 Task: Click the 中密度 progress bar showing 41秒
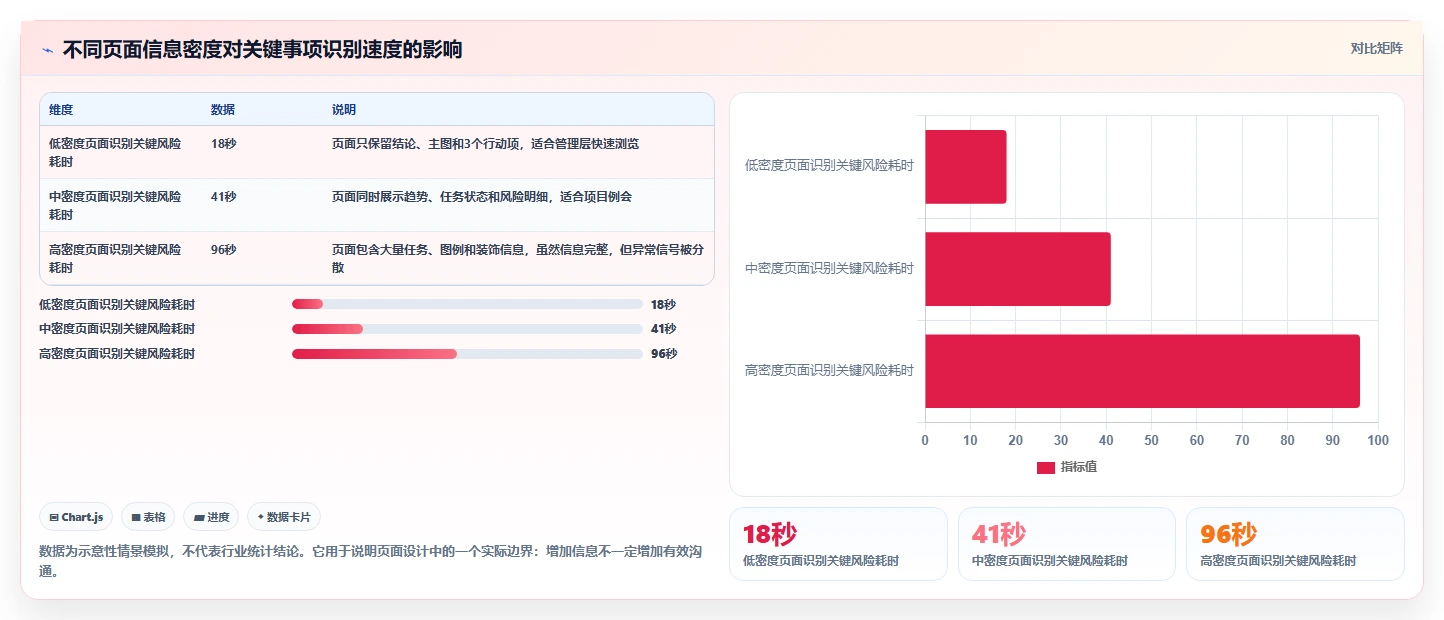(x=467, y=329)
